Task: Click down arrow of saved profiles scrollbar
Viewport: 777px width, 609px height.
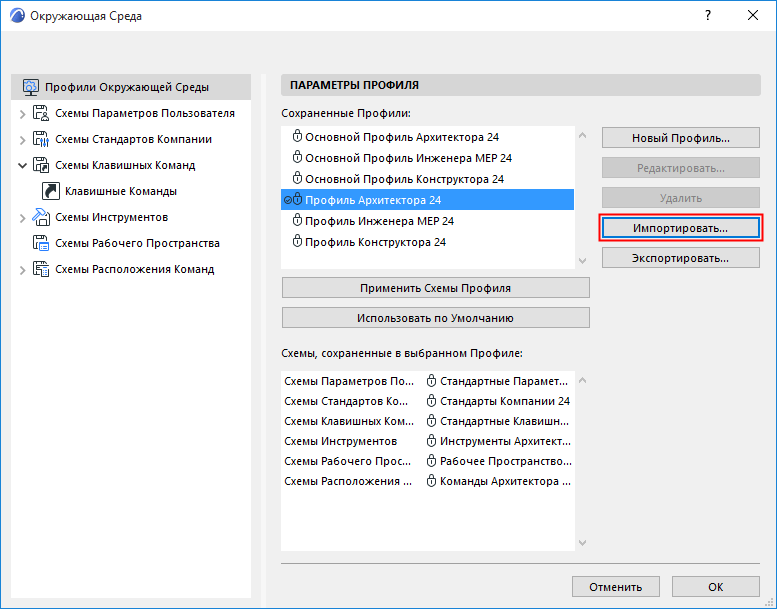Action: pos(583,261)
